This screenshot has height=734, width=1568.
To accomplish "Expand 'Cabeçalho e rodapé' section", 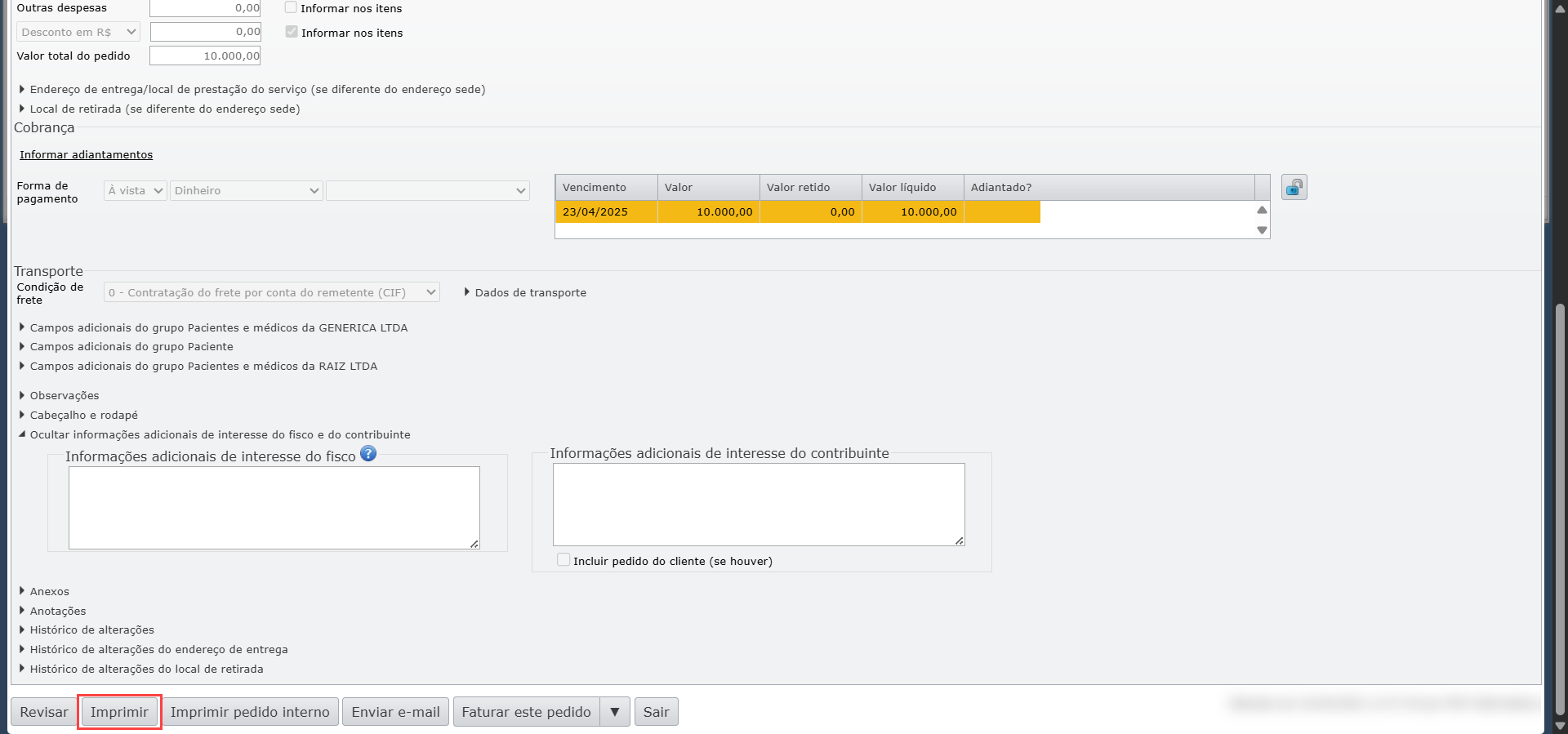I will coord(78,415).
